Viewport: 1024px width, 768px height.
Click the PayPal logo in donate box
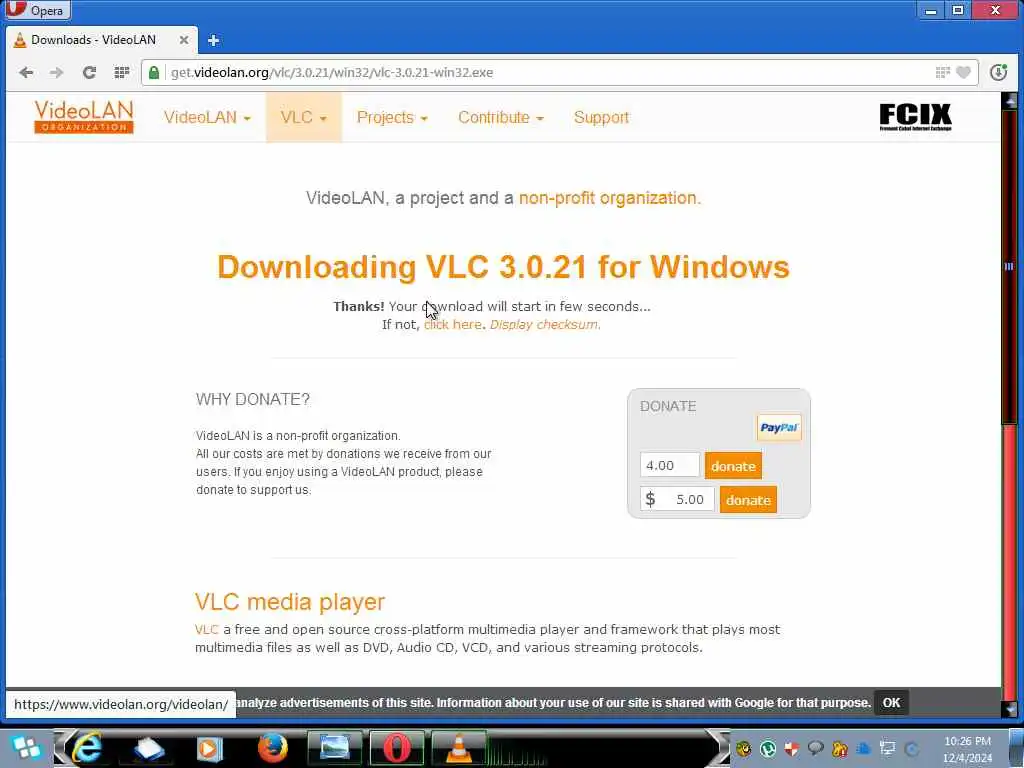click(x=778, y=428)
